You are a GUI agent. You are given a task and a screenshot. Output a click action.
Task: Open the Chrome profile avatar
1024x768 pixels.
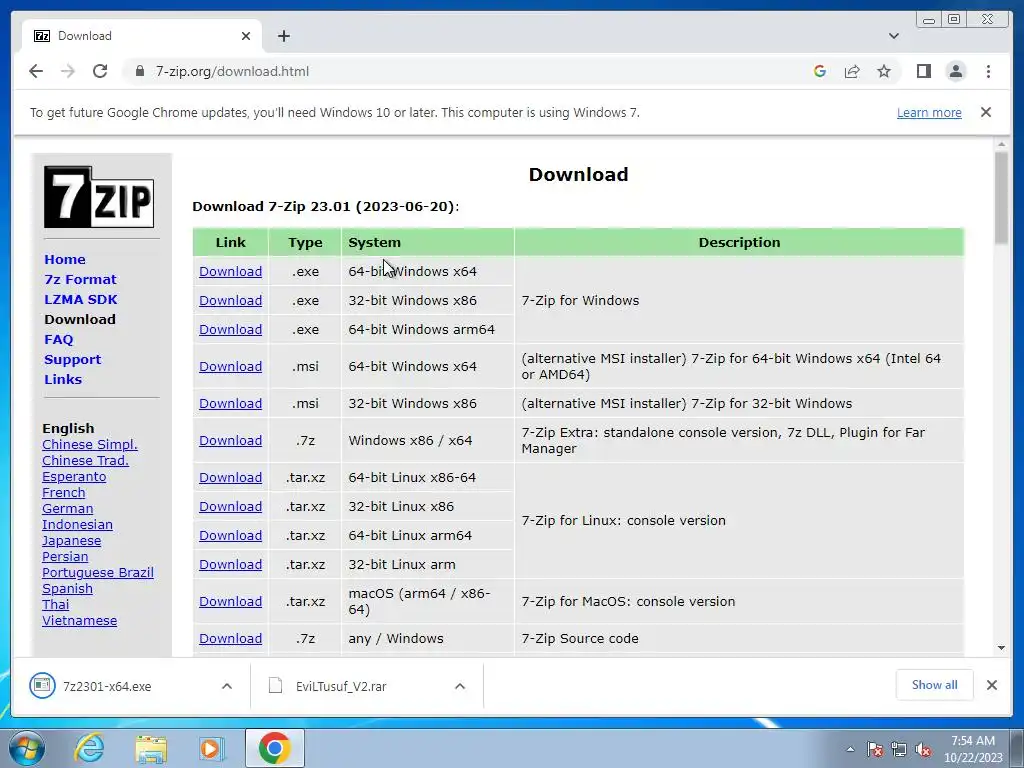pyautogui.click(x=955, y=71)
